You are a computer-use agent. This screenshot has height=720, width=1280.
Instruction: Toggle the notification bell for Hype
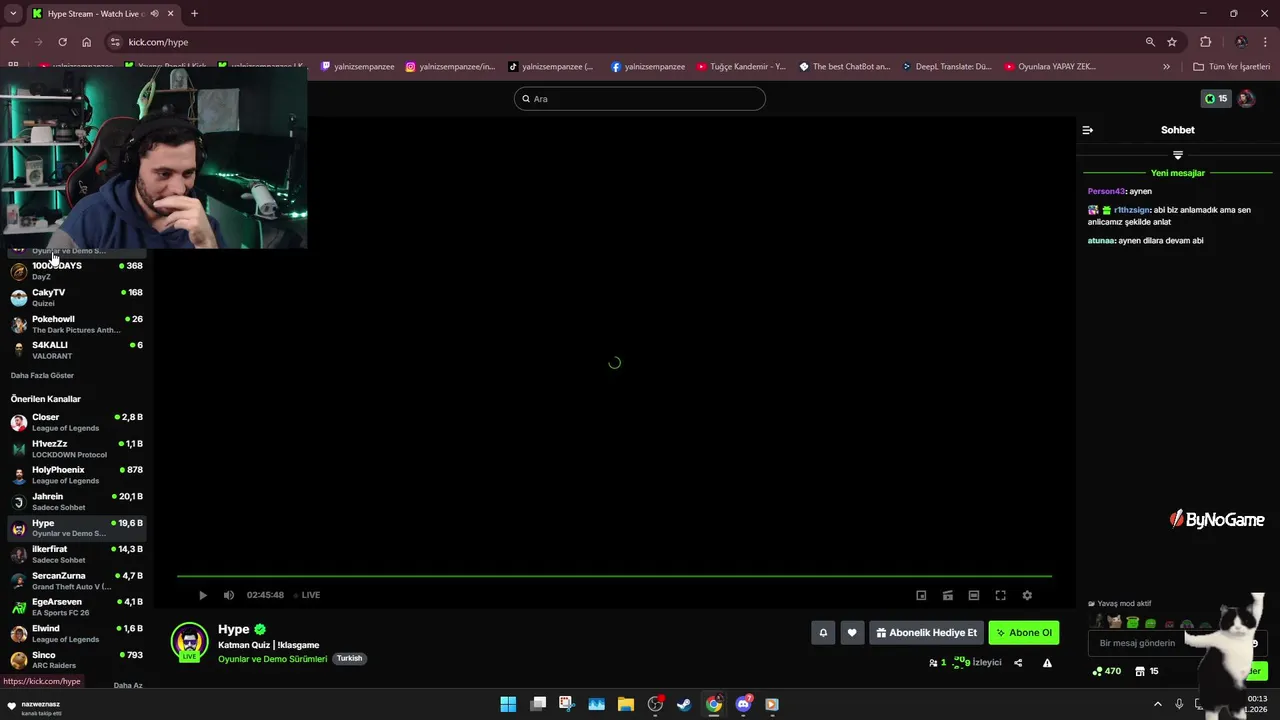(x=823, y=632)
